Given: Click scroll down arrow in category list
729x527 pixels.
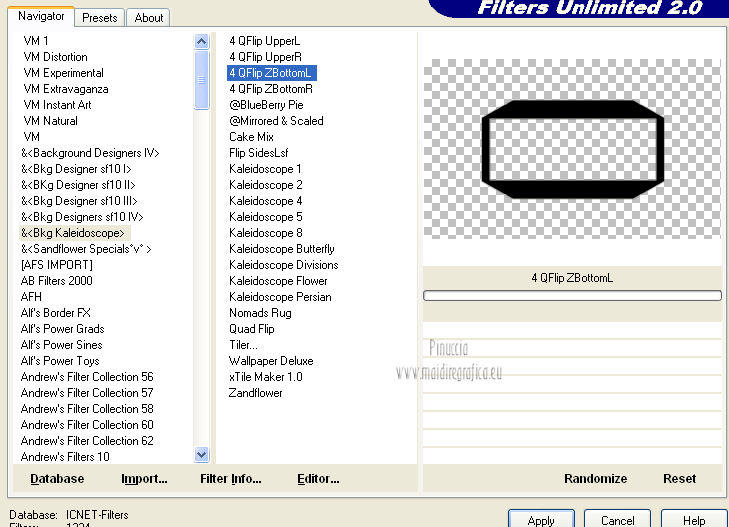Looking at the screenshot, I should click(x=201, y=455).
